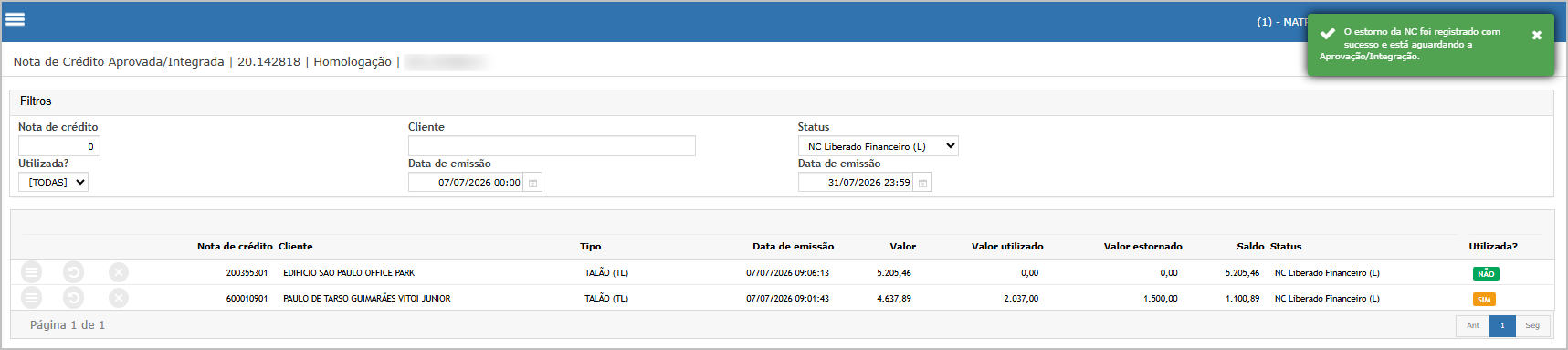The image size is (1568, 350).
Task: Click the Utilizada? column header
Action: pyautogui.click(x=1493, y=247)
